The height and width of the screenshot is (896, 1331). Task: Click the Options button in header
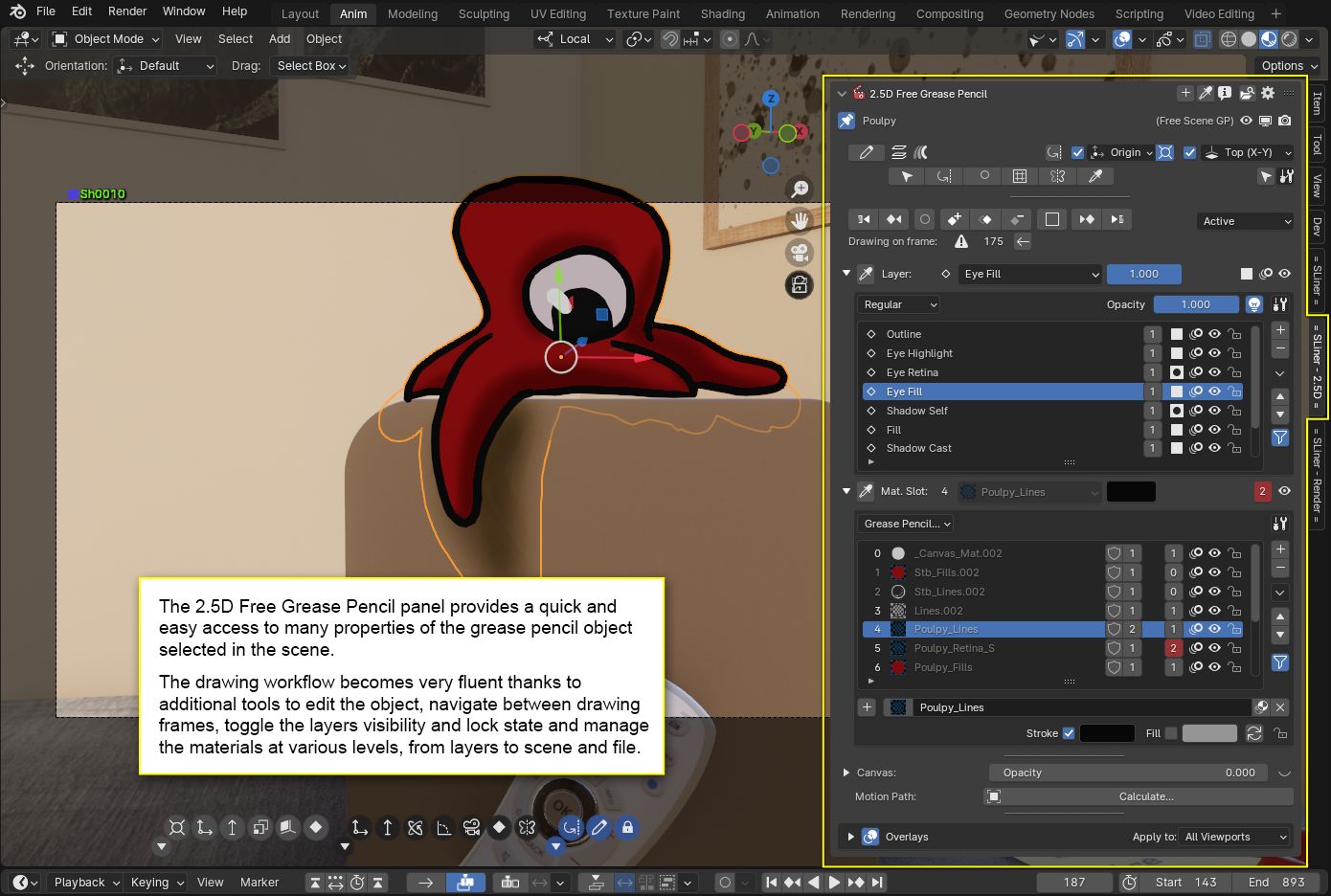pyautogui.click(x=1288, y=66)
